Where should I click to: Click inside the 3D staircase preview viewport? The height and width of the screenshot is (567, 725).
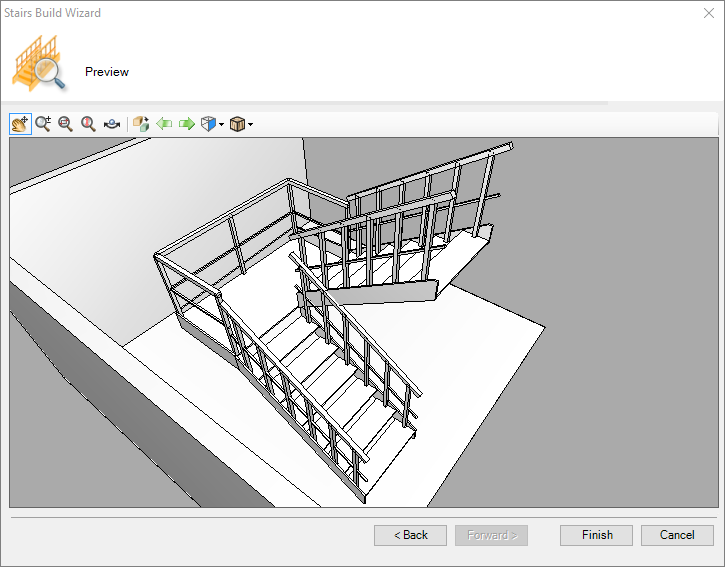point(364,322)
